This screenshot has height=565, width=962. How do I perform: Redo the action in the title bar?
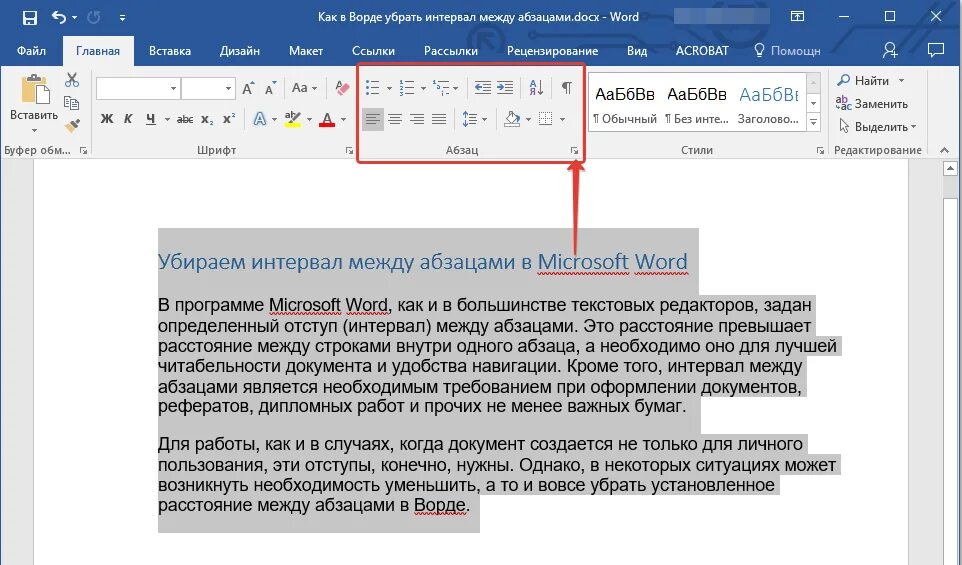(x=93, y=17)
